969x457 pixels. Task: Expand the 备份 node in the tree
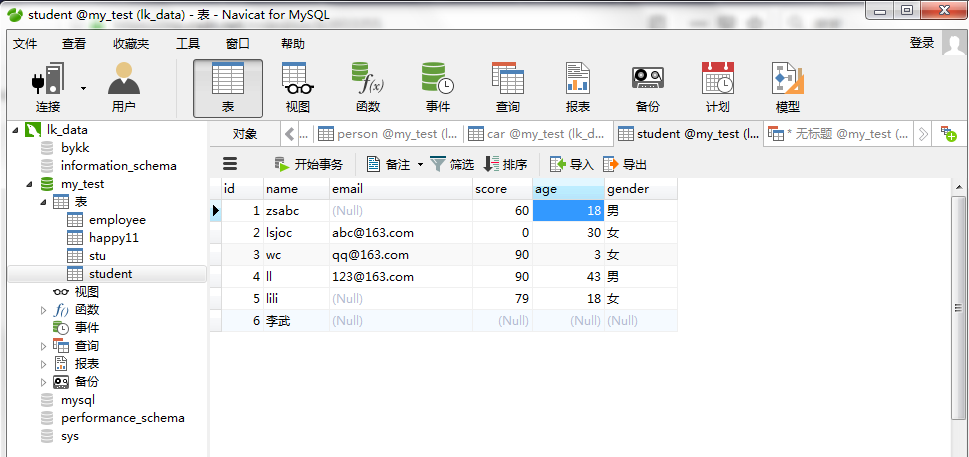pos(43,382)
